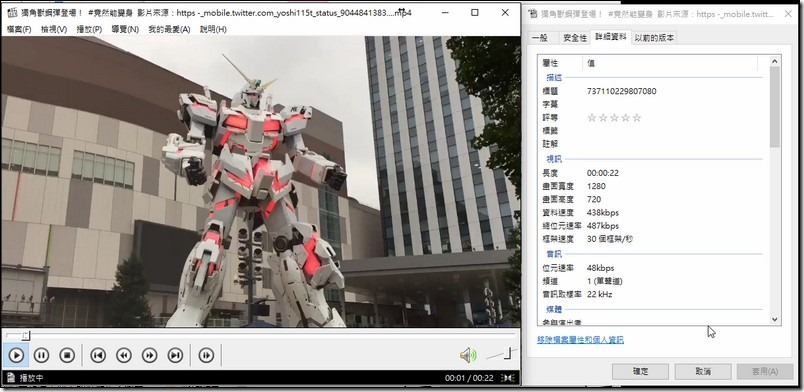Mute audio via the speaker icon
804x392 pixels.
pos(468,355)
